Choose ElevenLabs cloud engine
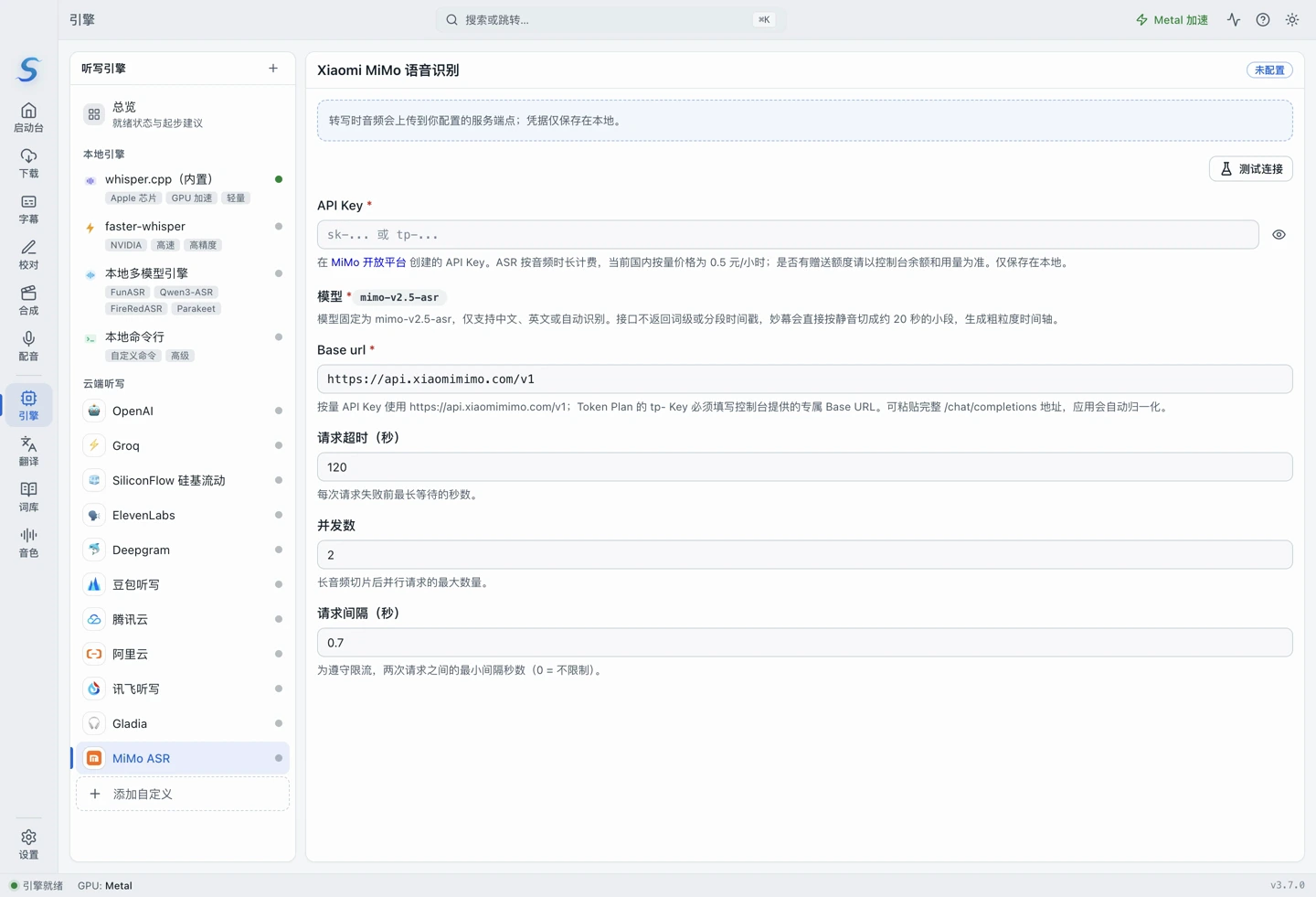The image size is (1316, 897). click(183, 515)
